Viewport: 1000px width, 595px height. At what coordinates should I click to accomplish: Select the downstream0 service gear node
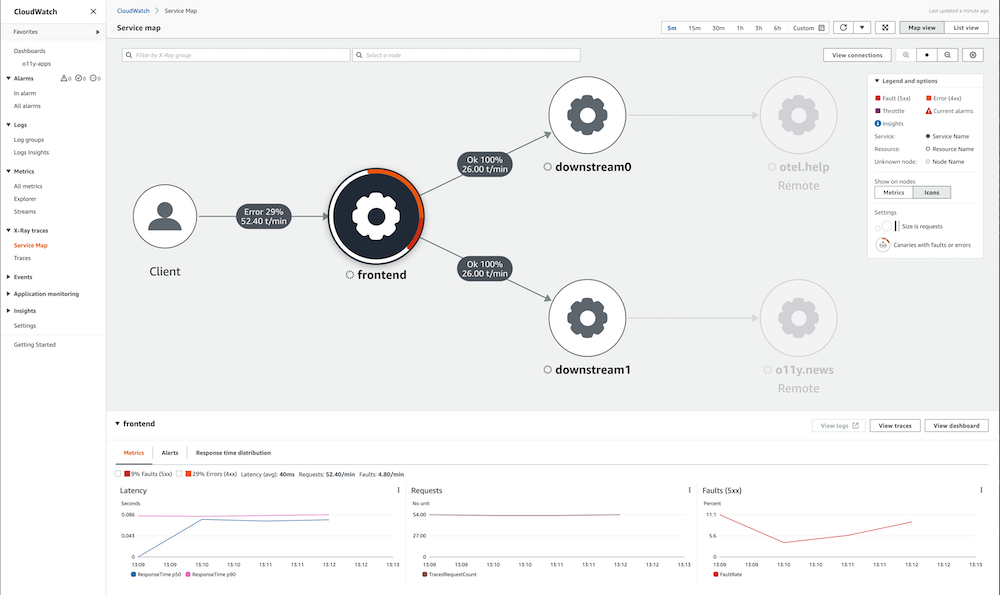[x=587, y=115]
